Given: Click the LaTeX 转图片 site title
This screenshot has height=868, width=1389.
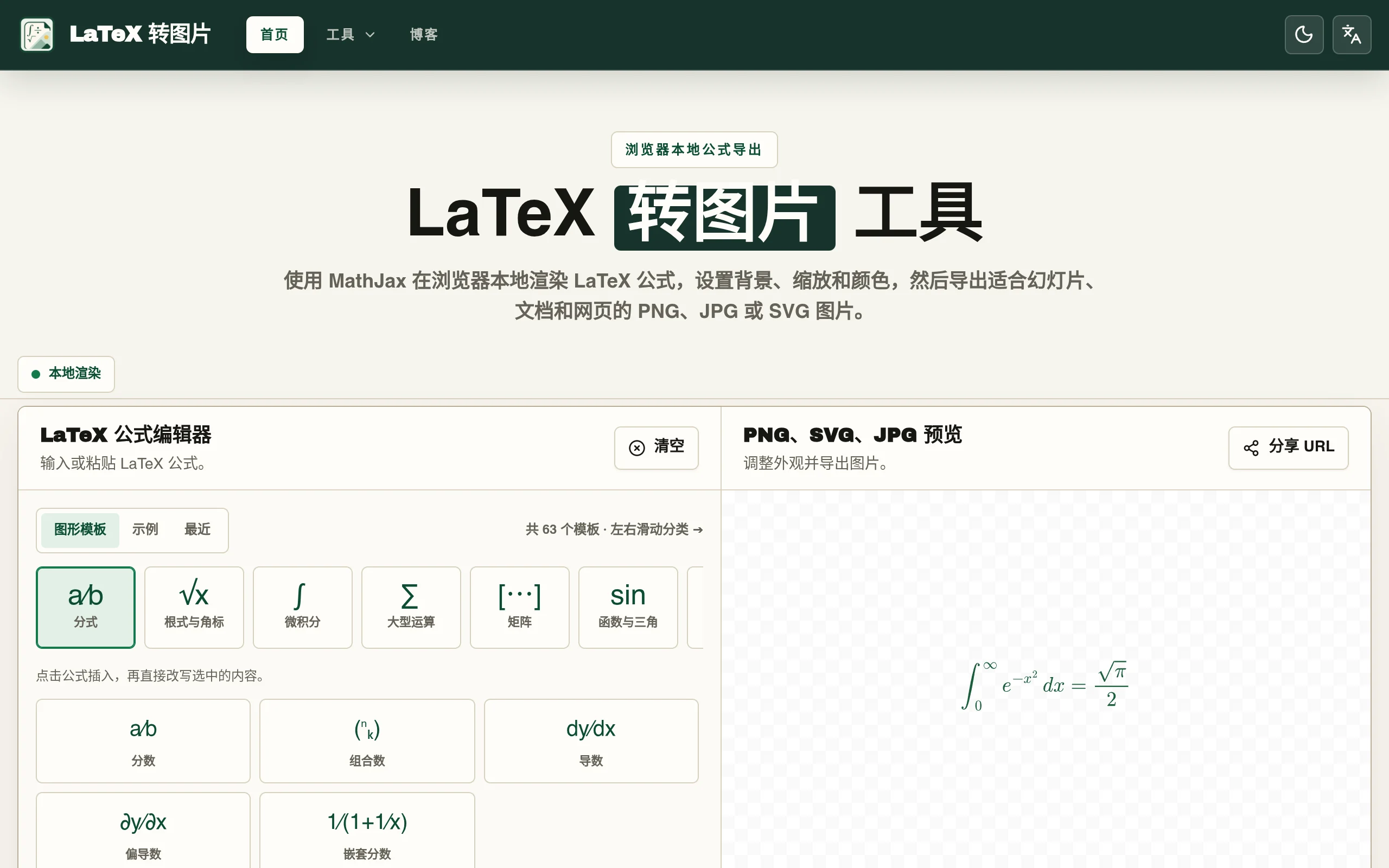Looking at the screenshot, I should [140, 34].
